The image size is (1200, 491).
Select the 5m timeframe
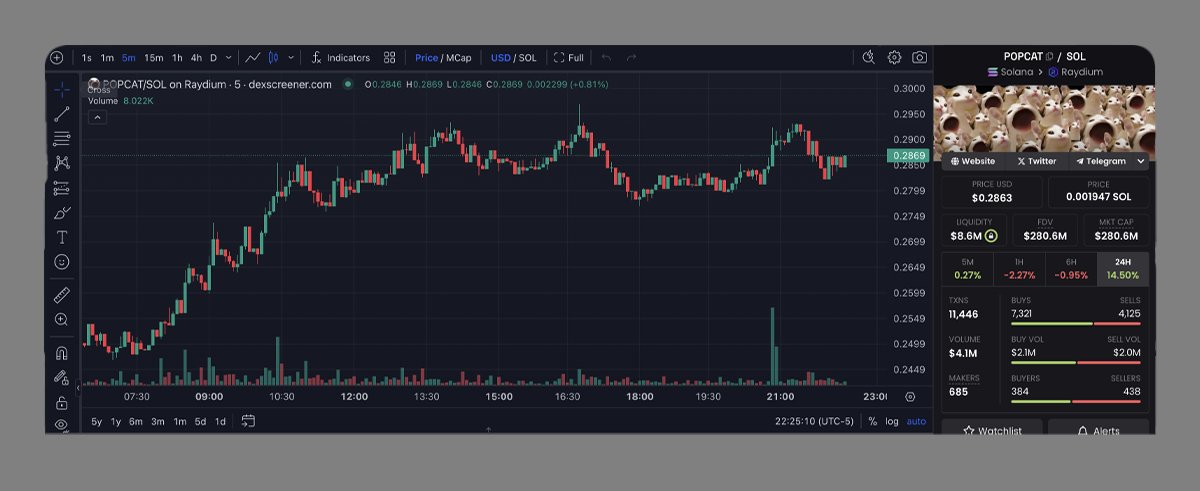point(128,58)
